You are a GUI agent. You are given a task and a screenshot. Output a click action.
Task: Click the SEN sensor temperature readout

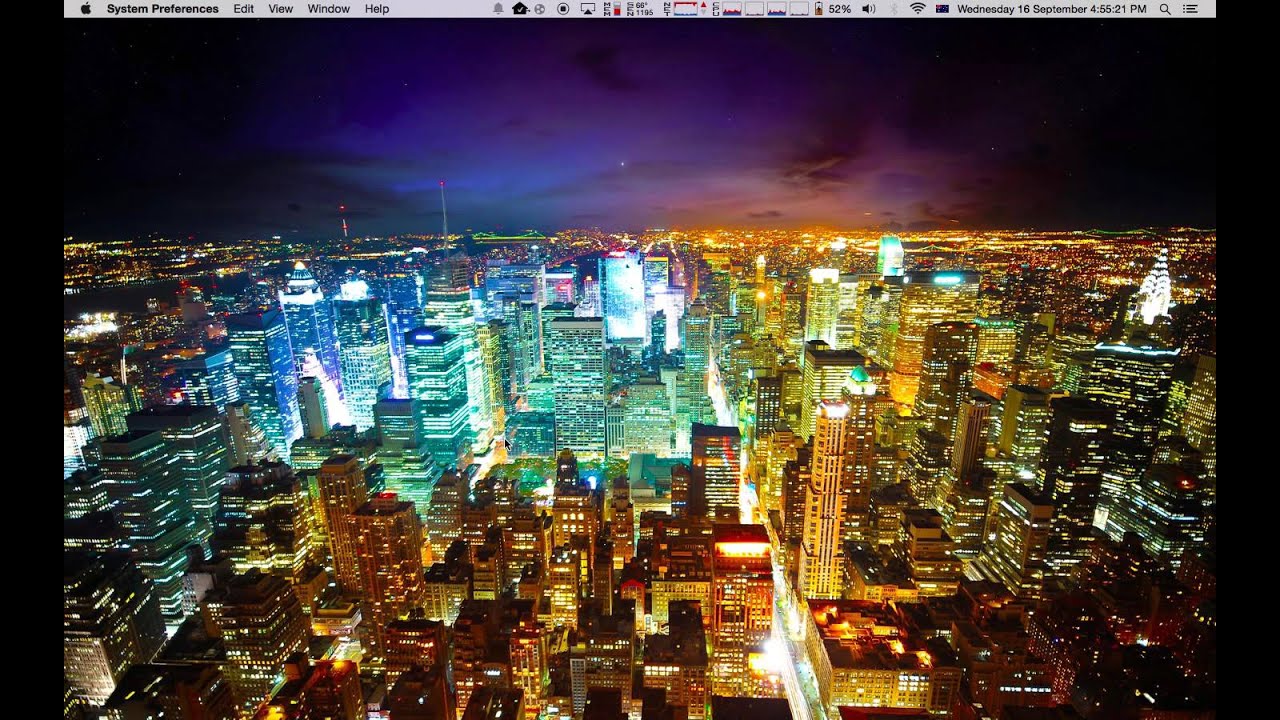[641, 9]
